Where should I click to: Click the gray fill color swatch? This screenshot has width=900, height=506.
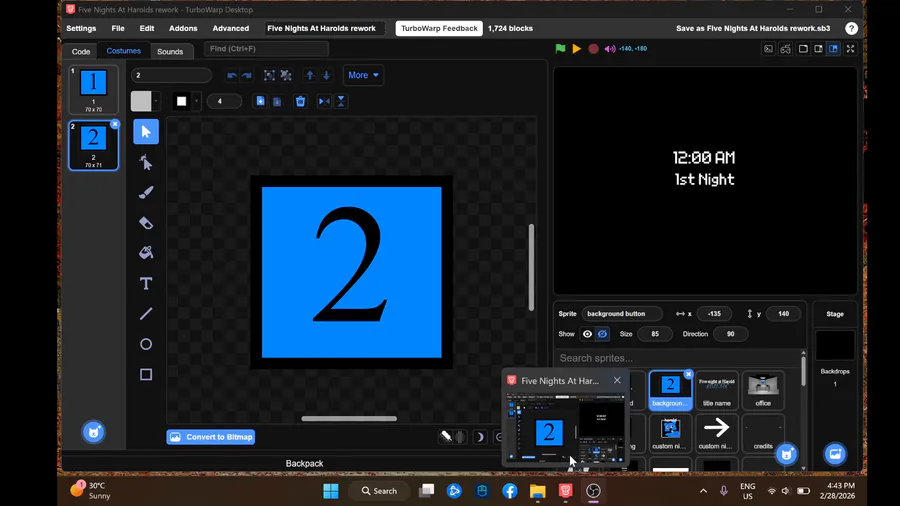(141, 102)
